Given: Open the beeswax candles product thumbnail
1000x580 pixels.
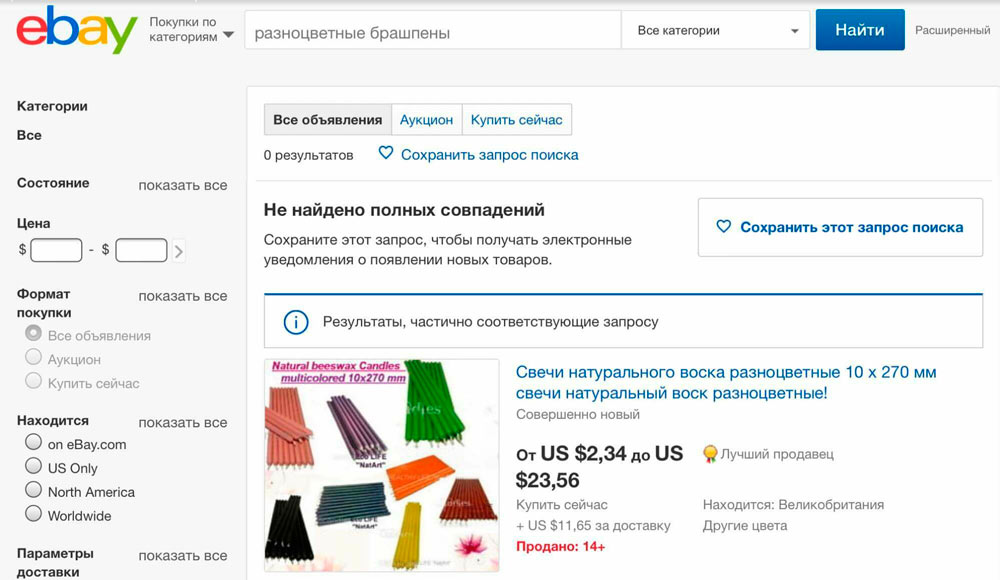Looking at the screenshot, I should point(381,465).
